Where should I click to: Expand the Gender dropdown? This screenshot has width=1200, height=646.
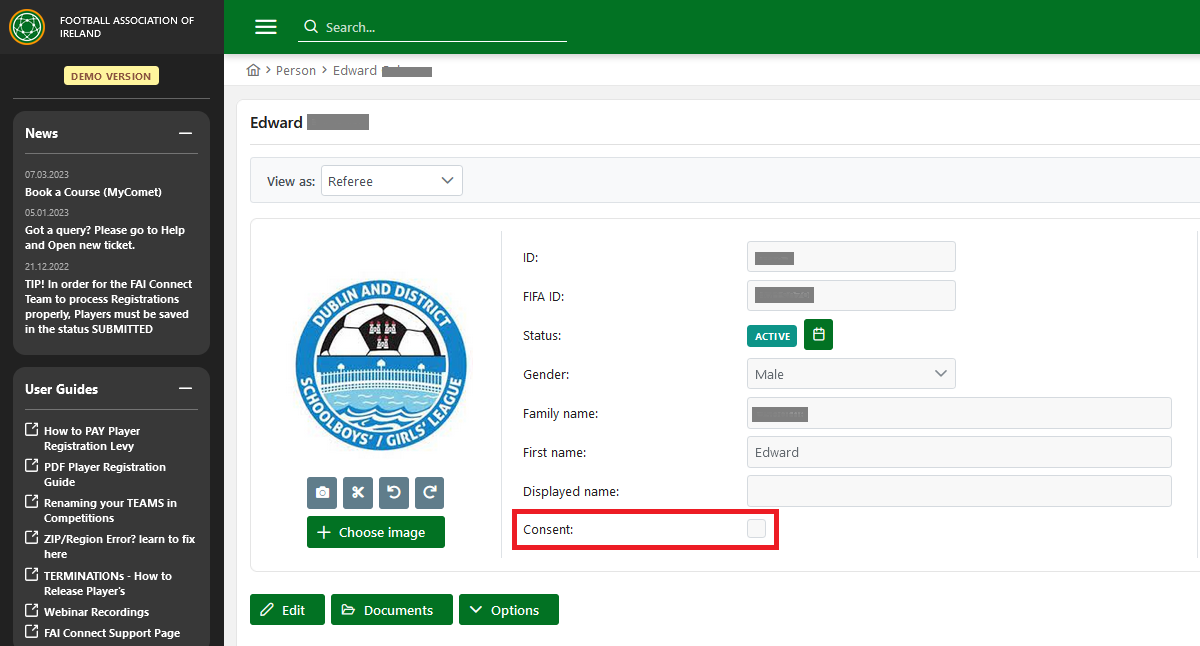850,374
